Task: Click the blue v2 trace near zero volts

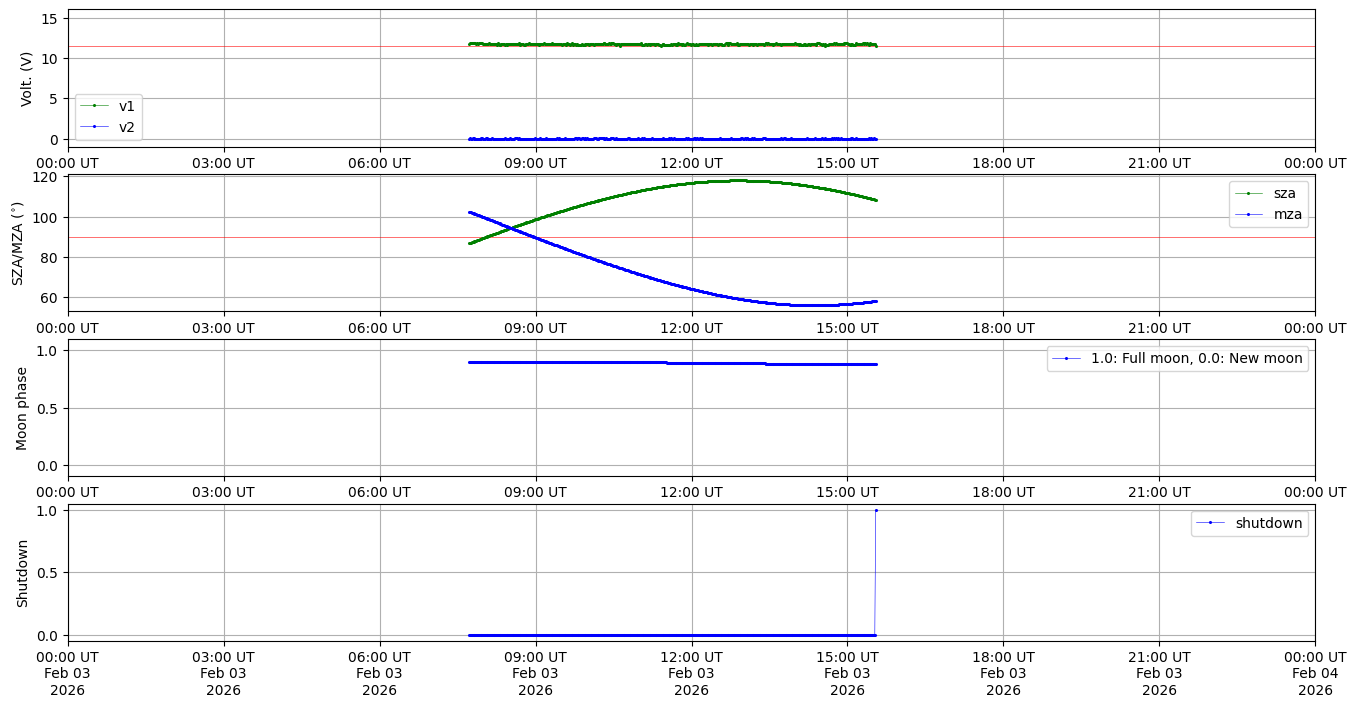Action: point(670,139)
